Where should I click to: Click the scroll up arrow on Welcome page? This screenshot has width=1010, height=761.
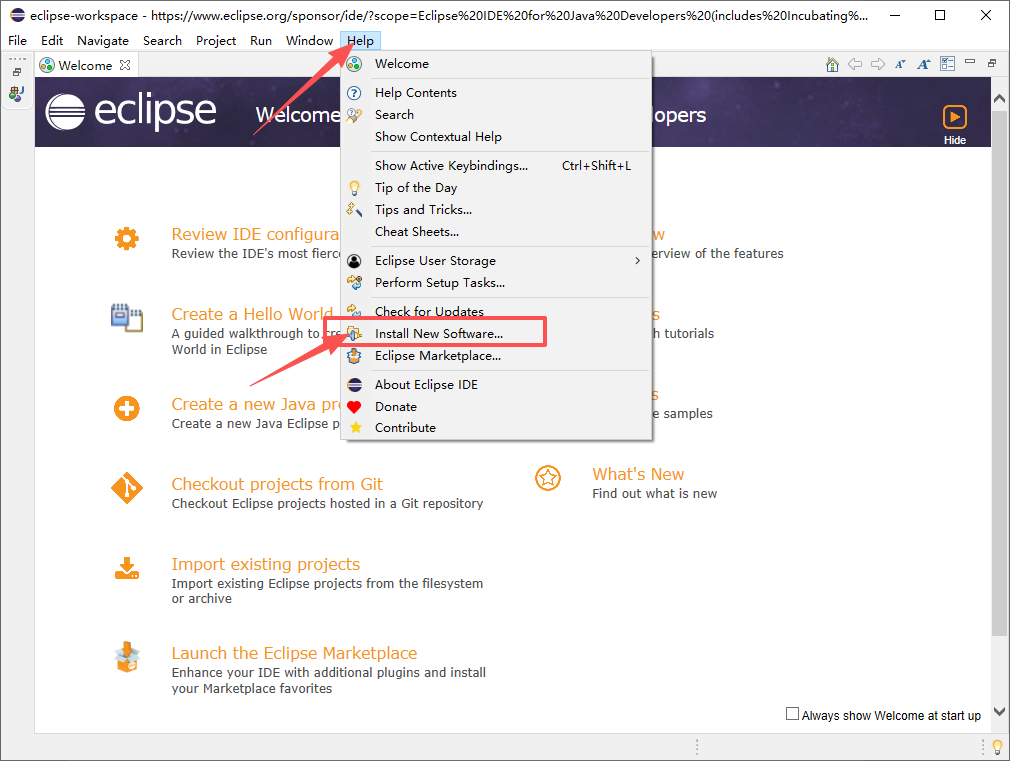[x=999, y=99]
